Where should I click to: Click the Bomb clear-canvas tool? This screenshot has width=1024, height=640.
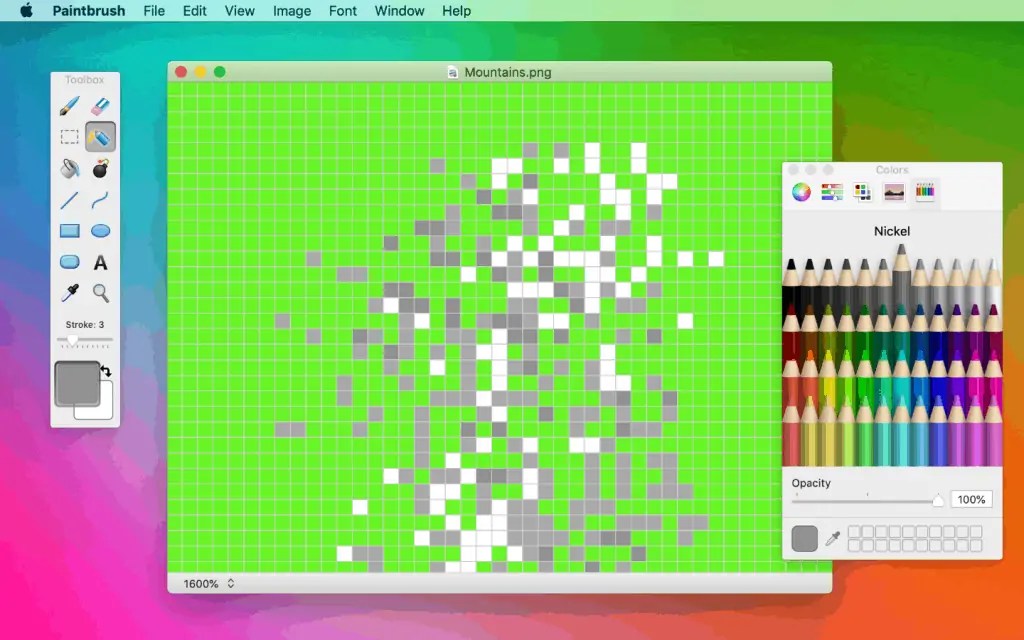tap(101, 168)
